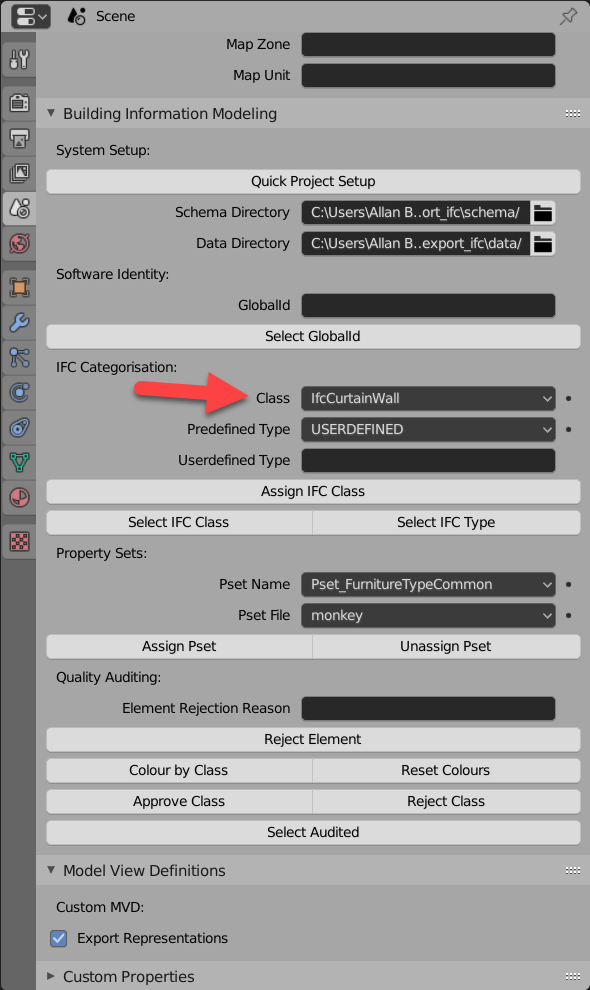Image resolution: width=590 pixels, height=990 pixels.
Task: Open the Object properties tab
Action: (19, 288)
